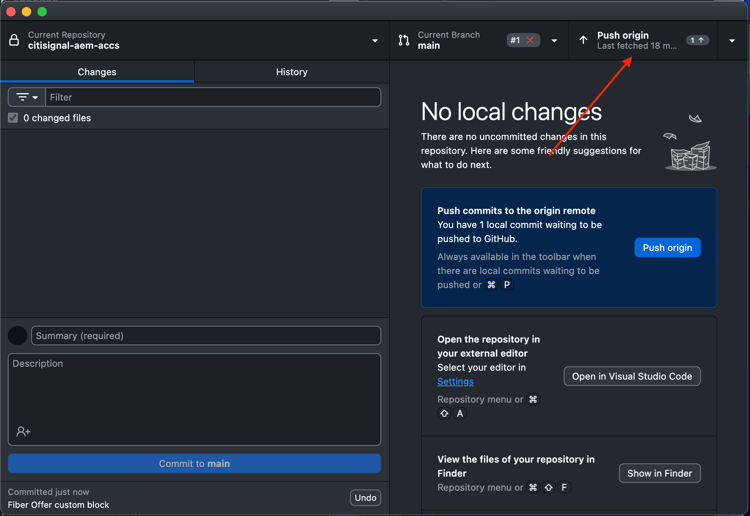Screen dimensions: 750x516
Task: Focus the Filter input field
Action: (213, 97)
